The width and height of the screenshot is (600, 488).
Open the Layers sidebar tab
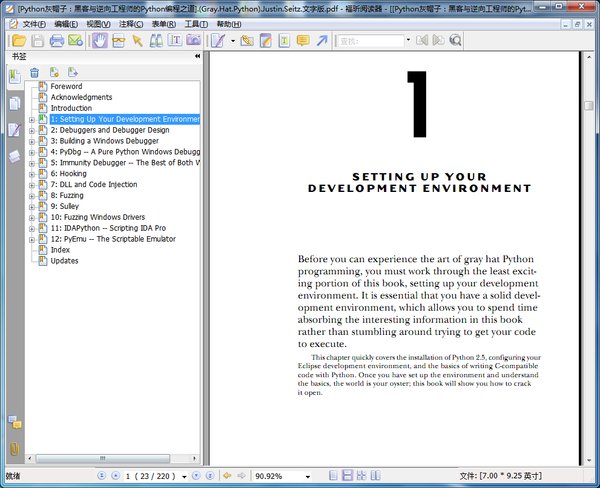[15, 156]
